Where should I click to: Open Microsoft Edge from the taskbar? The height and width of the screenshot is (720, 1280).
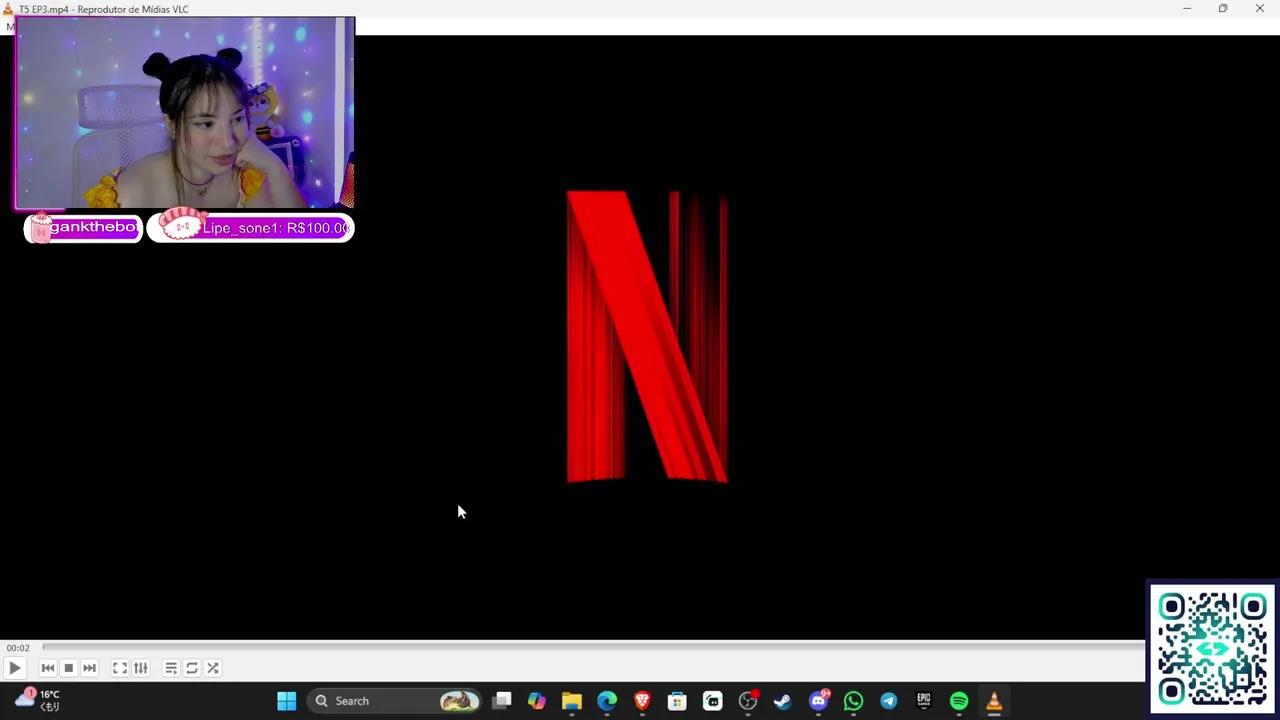[607, 701]
